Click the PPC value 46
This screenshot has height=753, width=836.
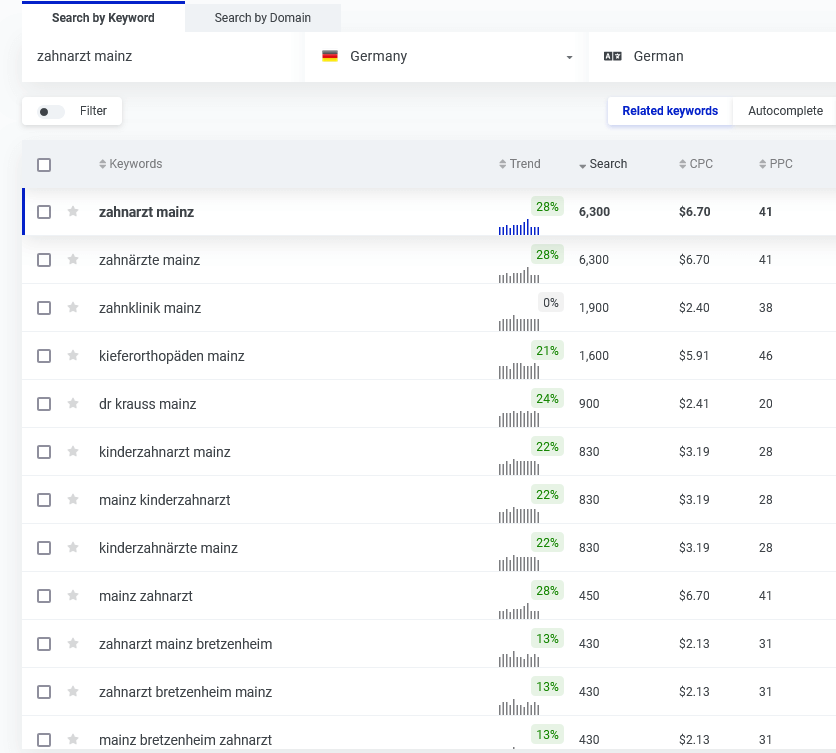pyautogui.click(x=766, y=356)
